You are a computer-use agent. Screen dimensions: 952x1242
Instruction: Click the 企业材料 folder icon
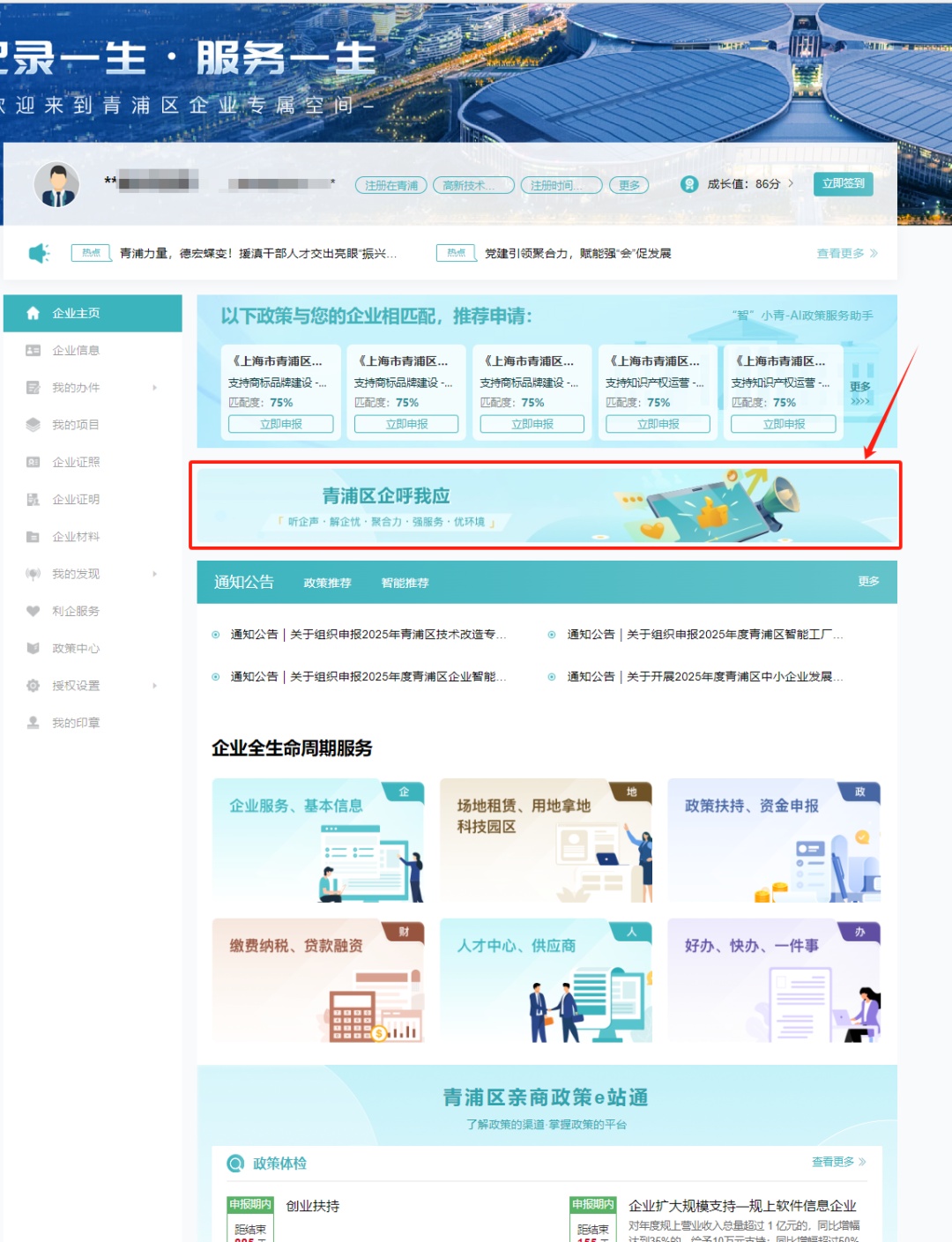33,537
